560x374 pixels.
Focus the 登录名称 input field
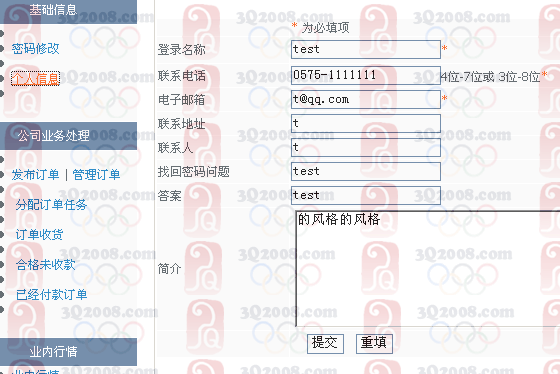[366, 49]
